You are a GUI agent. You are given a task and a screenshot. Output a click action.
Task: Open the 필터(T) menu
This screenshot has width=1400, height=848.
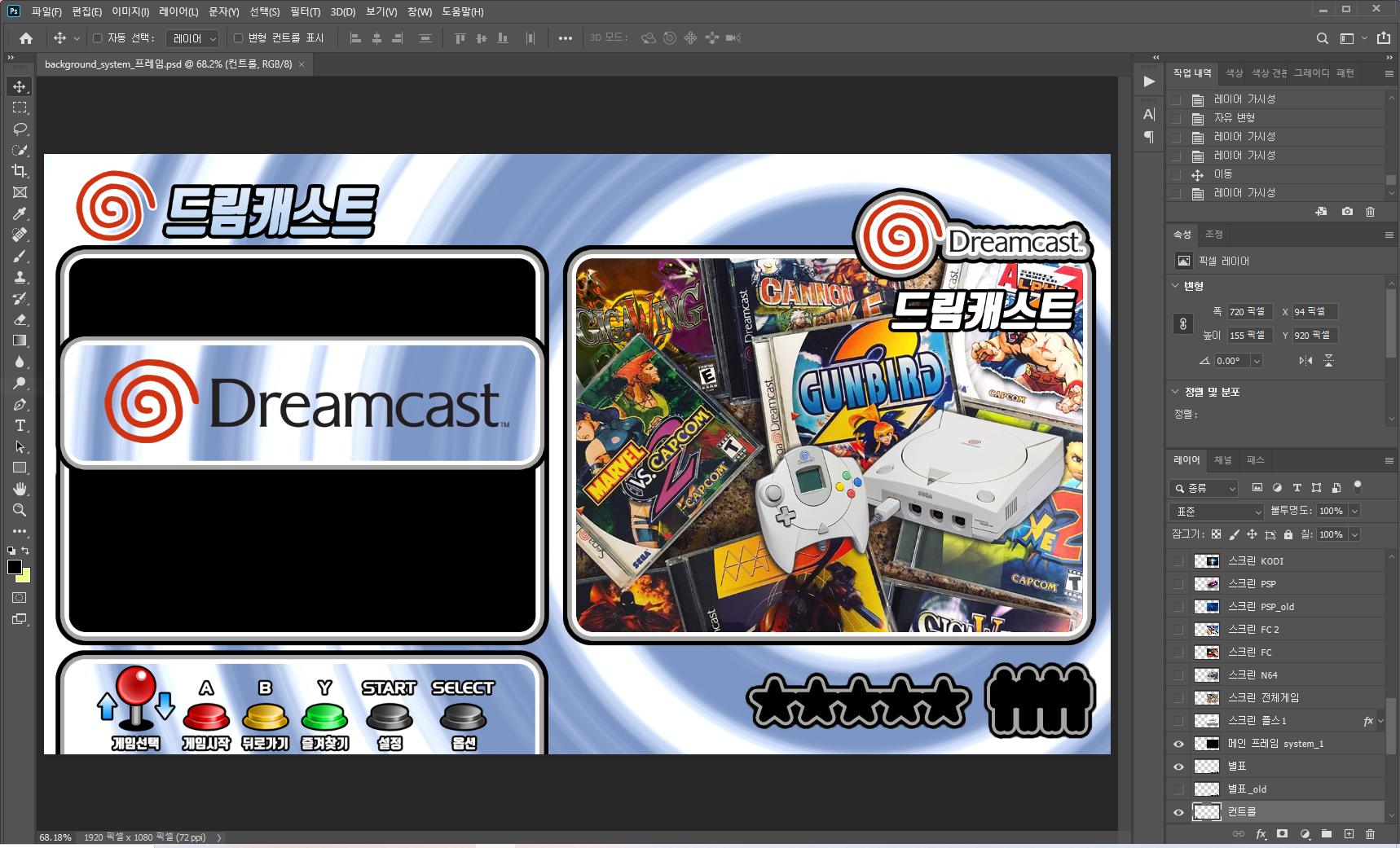pos(305,11)
